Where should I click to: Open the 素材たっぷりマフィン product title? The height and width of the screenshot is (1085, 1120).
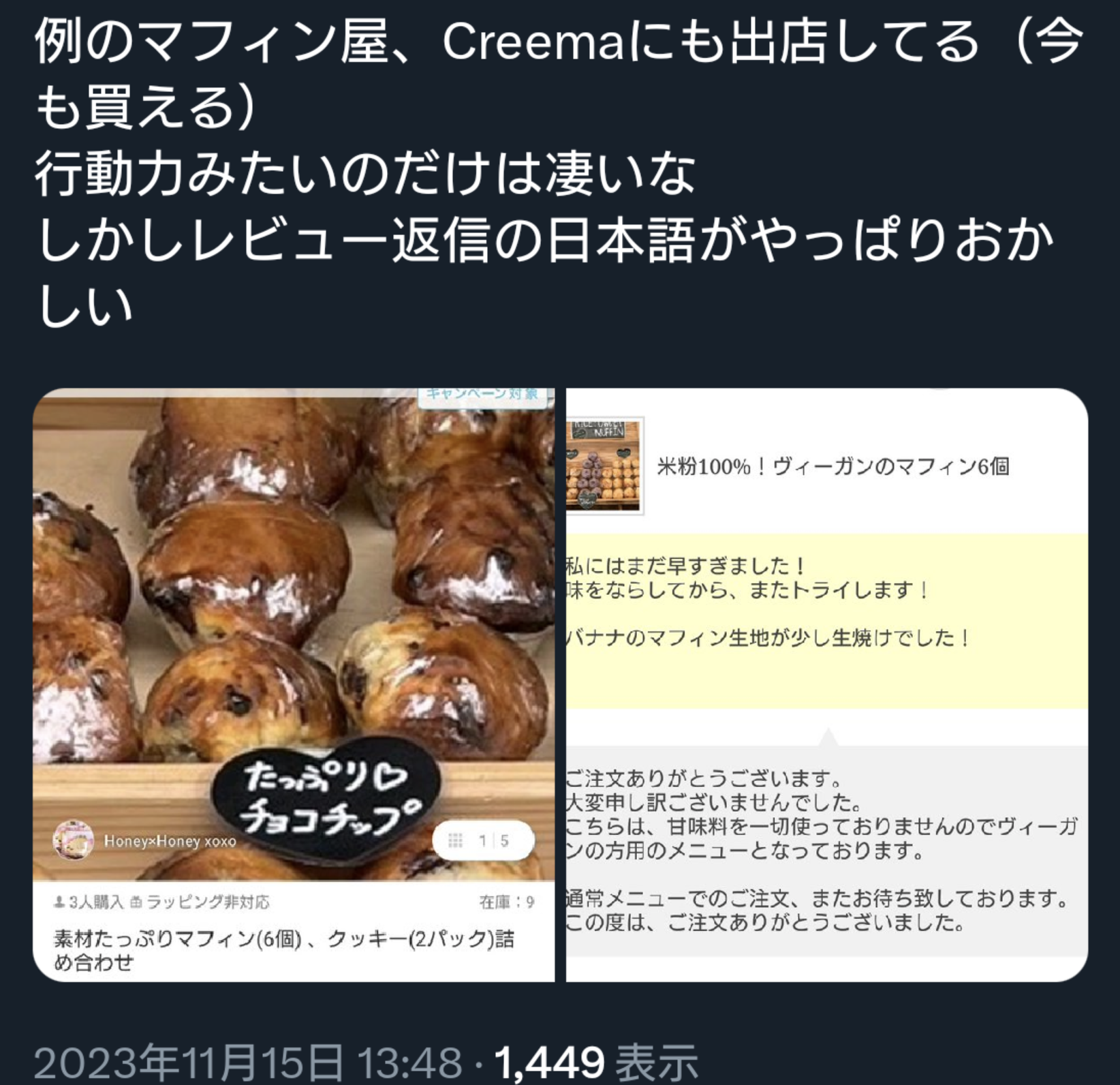pyautogui.click(x=284, y=951)
